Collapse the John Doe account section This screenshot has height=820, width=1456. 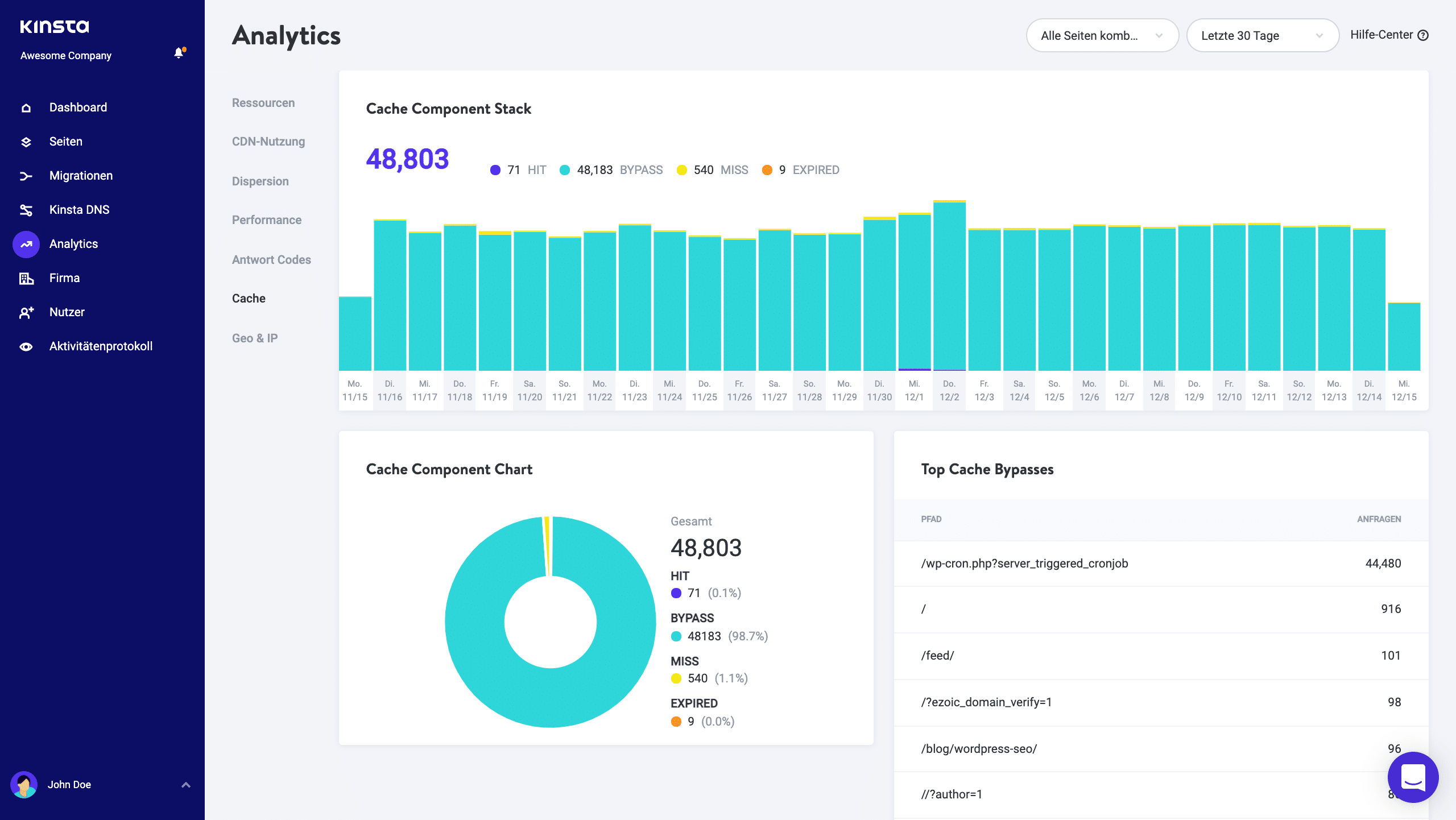pyautogui.click(x=185, y=784)
